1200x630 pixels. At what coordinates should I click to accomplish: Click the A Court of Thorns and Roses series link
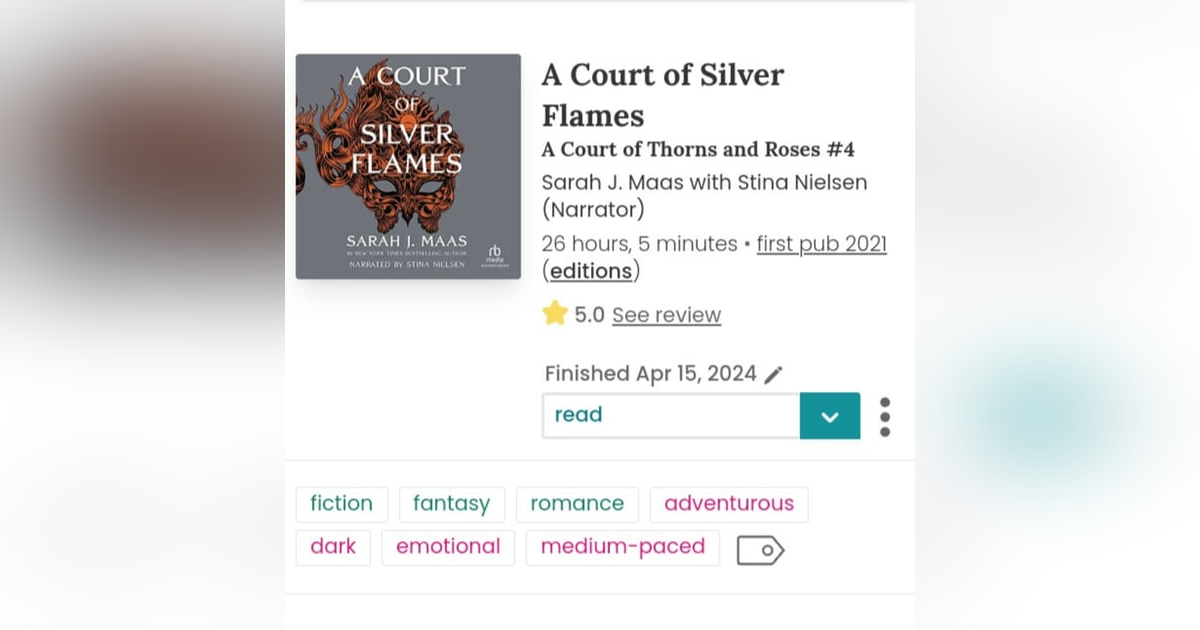click(x=699, y=149)
